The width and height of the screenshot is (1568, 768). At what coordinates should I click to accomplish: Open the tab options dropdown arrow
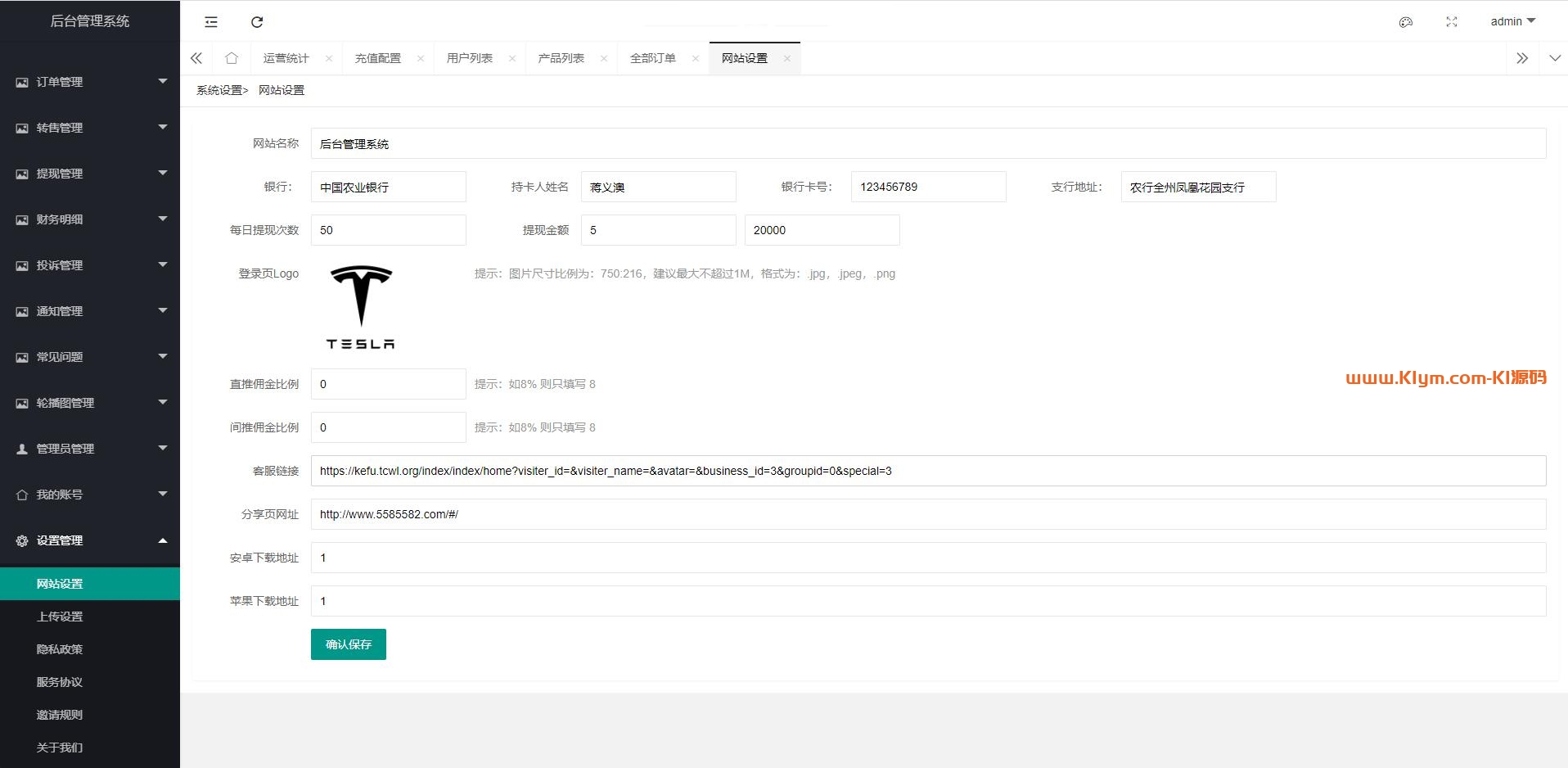tap(1554, 58)
